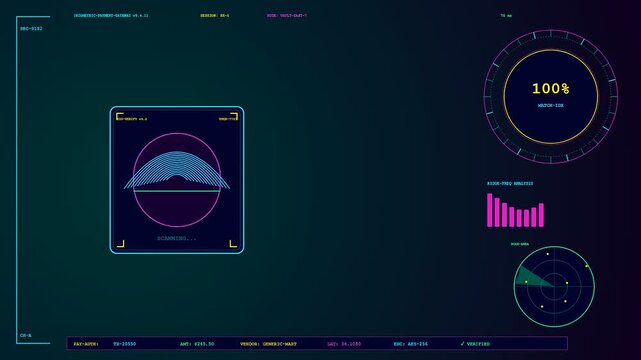Image resolution: width=641 pixels, height=360 pixels.
Task: Click the SCANNING... status text
Action: point(177,238)
